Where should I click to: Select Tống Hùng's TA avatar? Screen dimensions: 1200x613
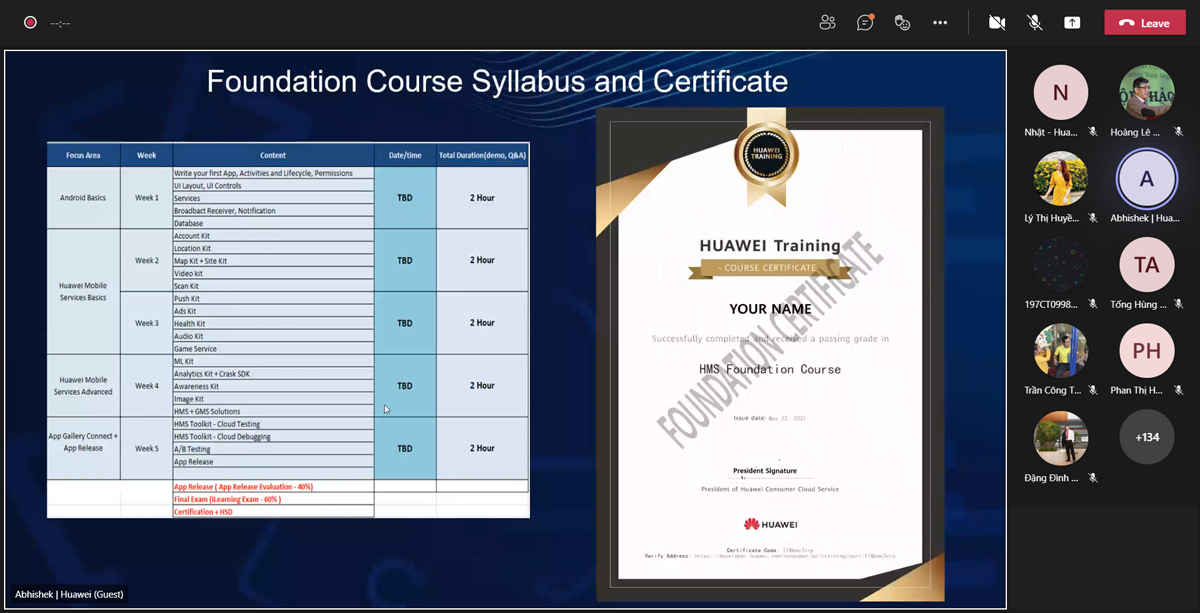click(1147, 265)
